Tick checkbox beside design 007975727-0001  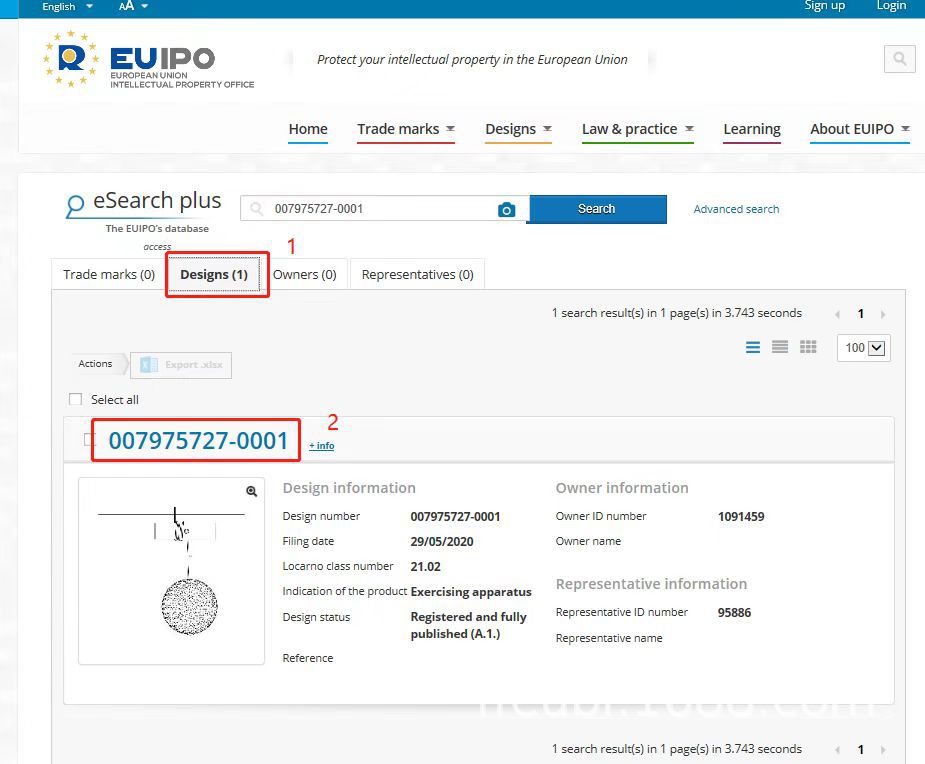coord(88,440)
